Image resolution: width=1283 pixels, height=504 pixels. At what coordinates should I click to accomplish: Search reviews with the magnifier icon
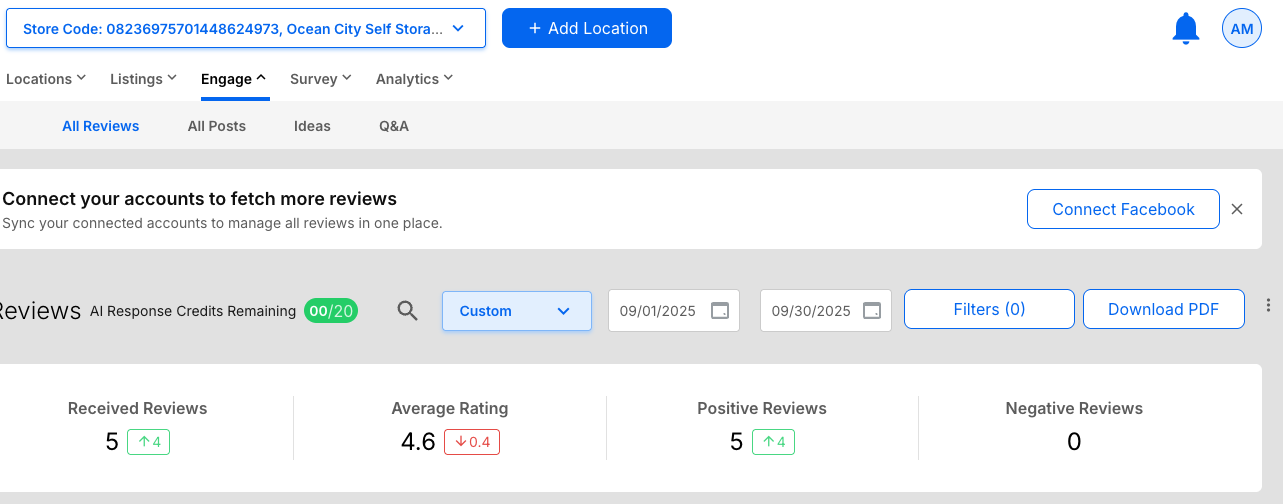pos(407,311)
